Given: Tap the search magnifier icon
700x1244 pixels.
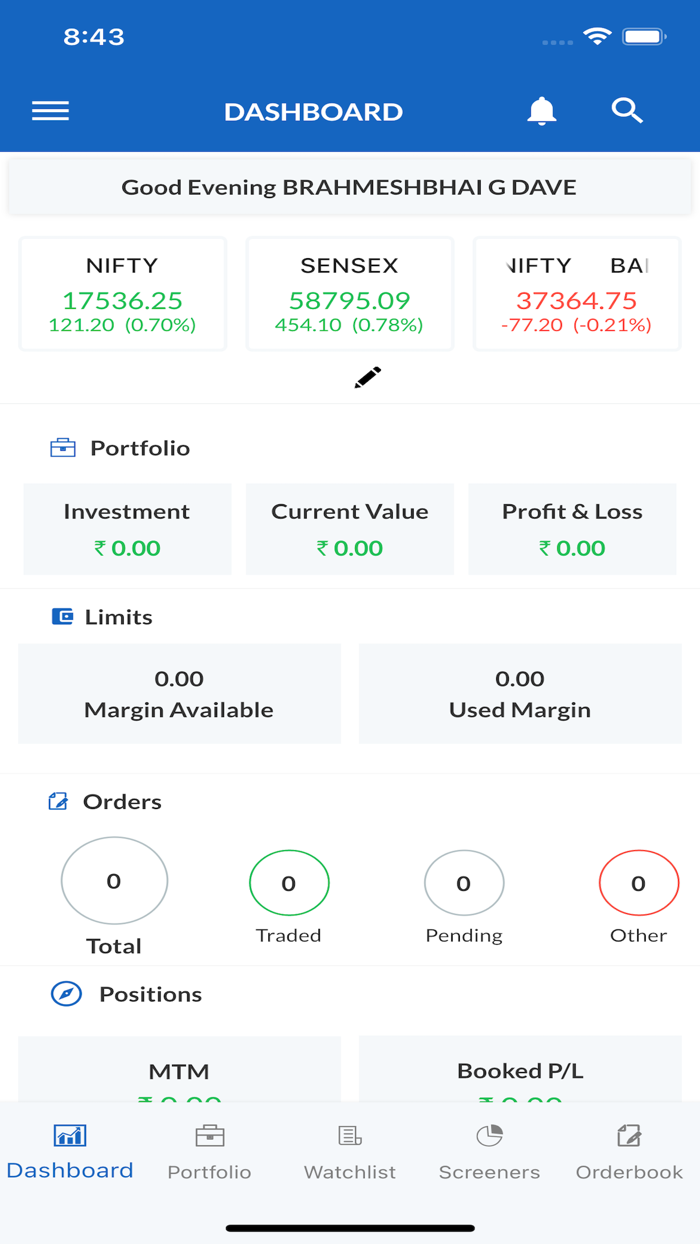Looking at the screenshot, I should [x=627, y=110].
